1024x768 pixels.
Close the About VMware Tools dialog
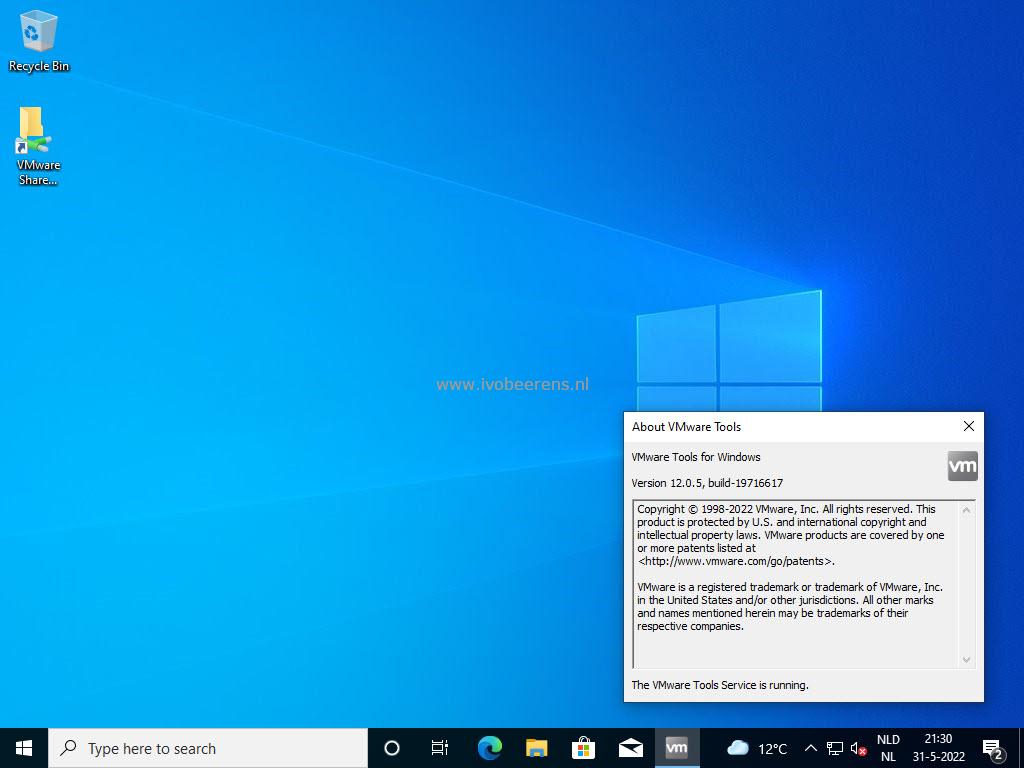[968, 426]
